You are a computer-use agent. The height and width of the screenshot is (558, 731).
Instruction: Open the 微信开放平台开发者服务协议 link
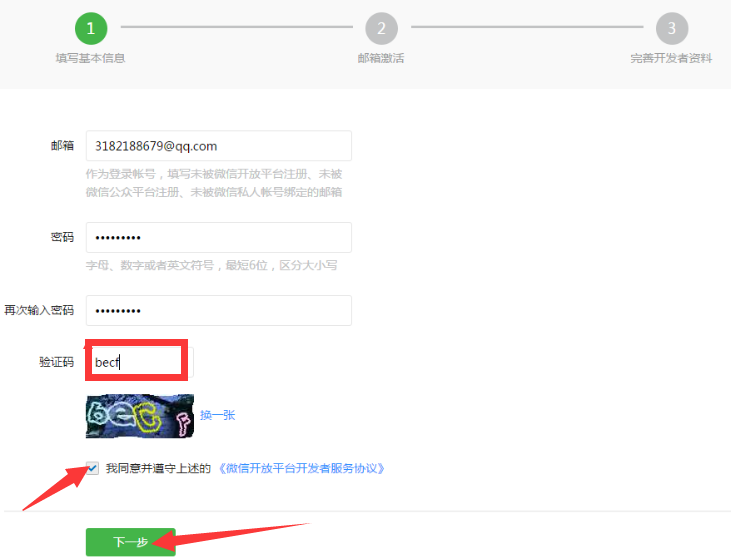pos(301,468)
